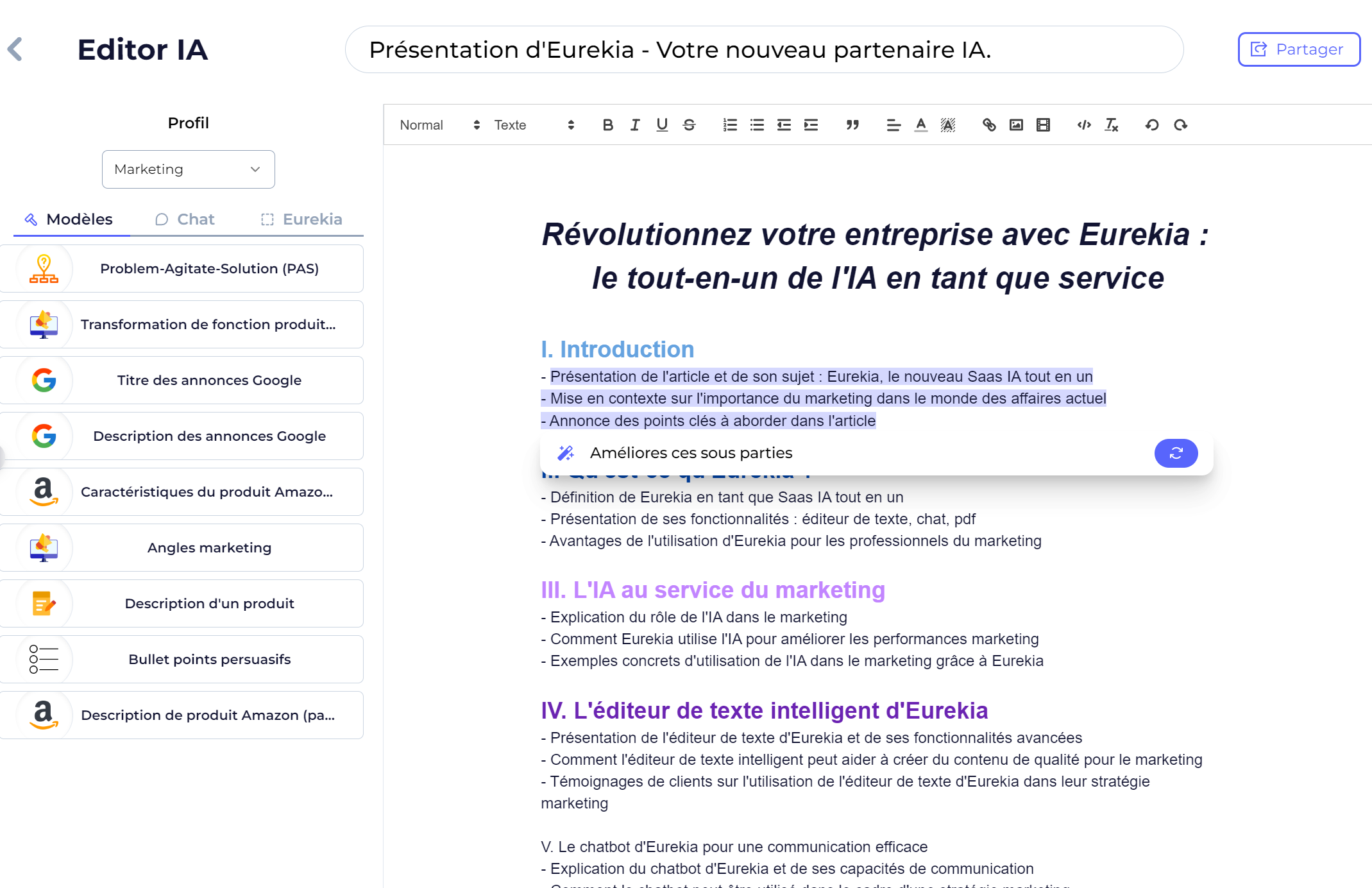Select 'Améliores ces sous parties' suggestion
Image resolution: width=1372 pixels, height=888 pixels.
pos(691,452)
